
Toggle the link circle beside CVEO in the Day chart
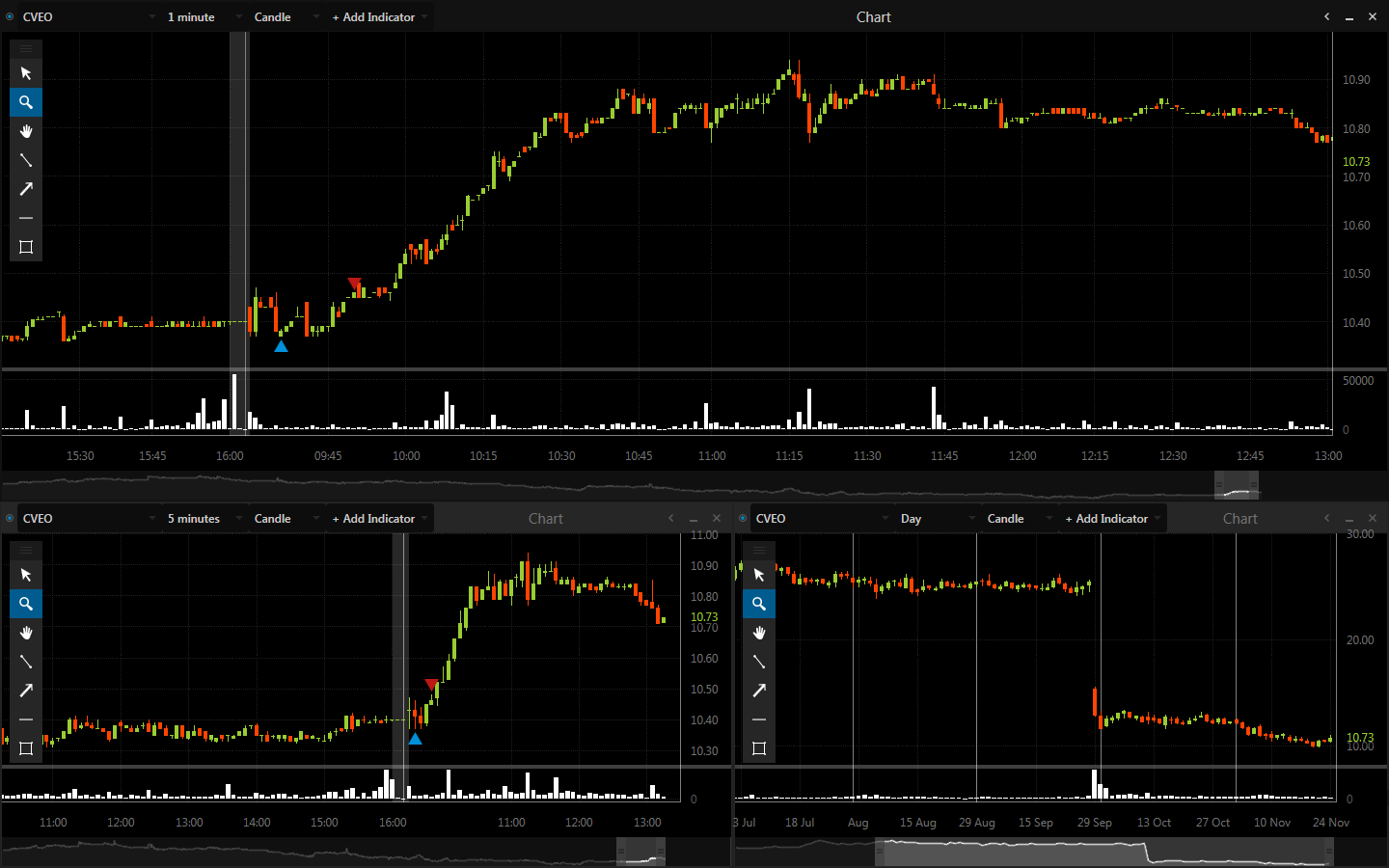click(x=743, y=519)
